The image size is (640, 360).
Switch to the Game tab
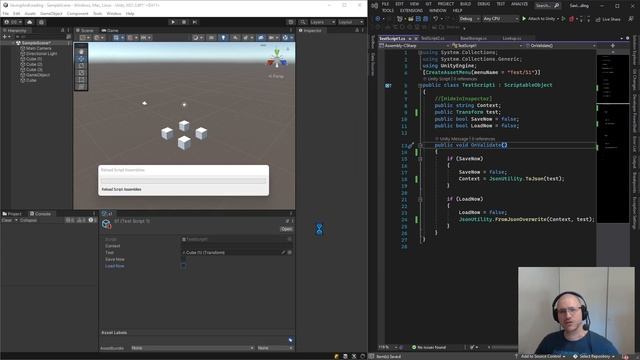(x=110, y=30)
